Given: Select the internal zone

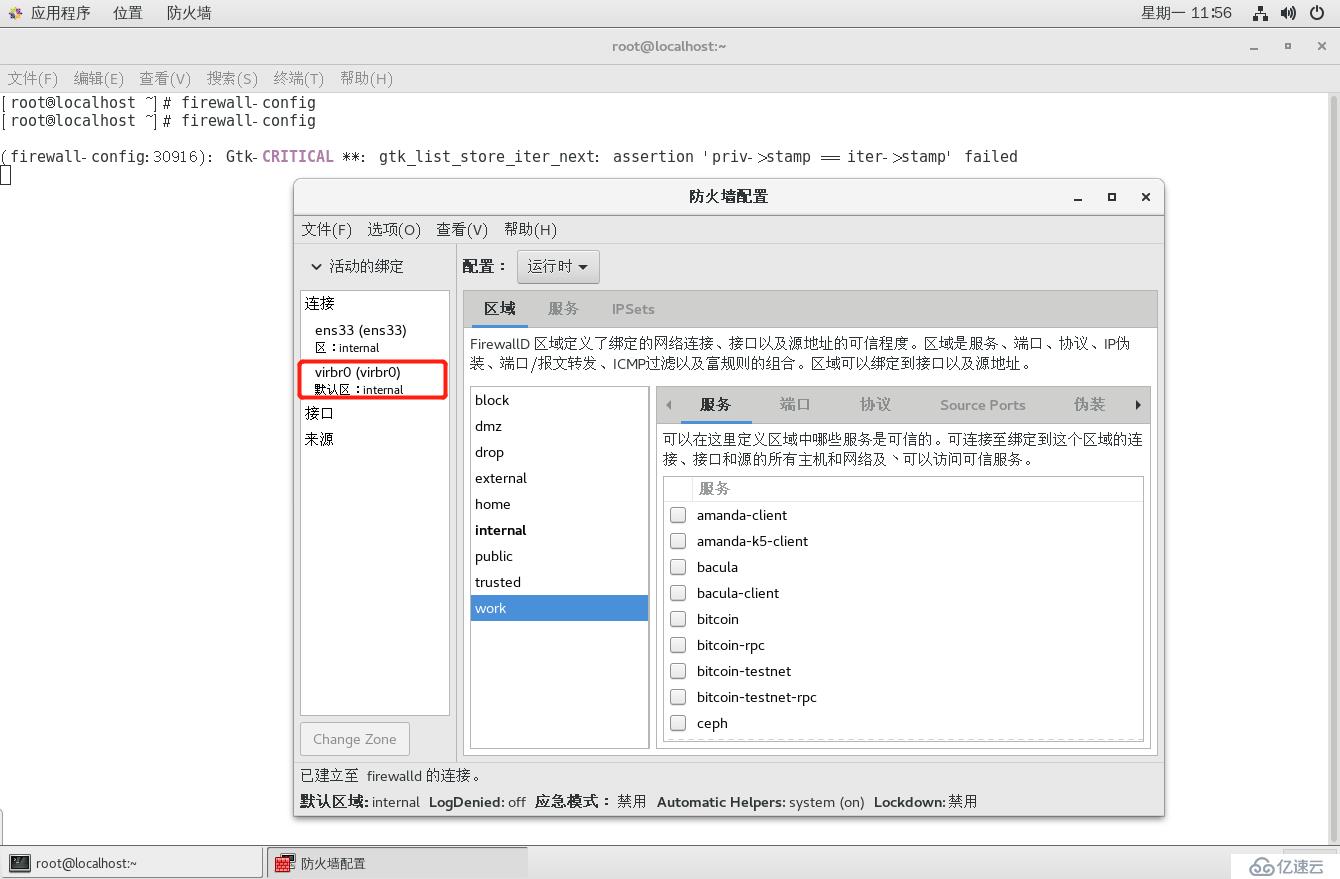Looking at the screenshot, I should tap(559, 530).
